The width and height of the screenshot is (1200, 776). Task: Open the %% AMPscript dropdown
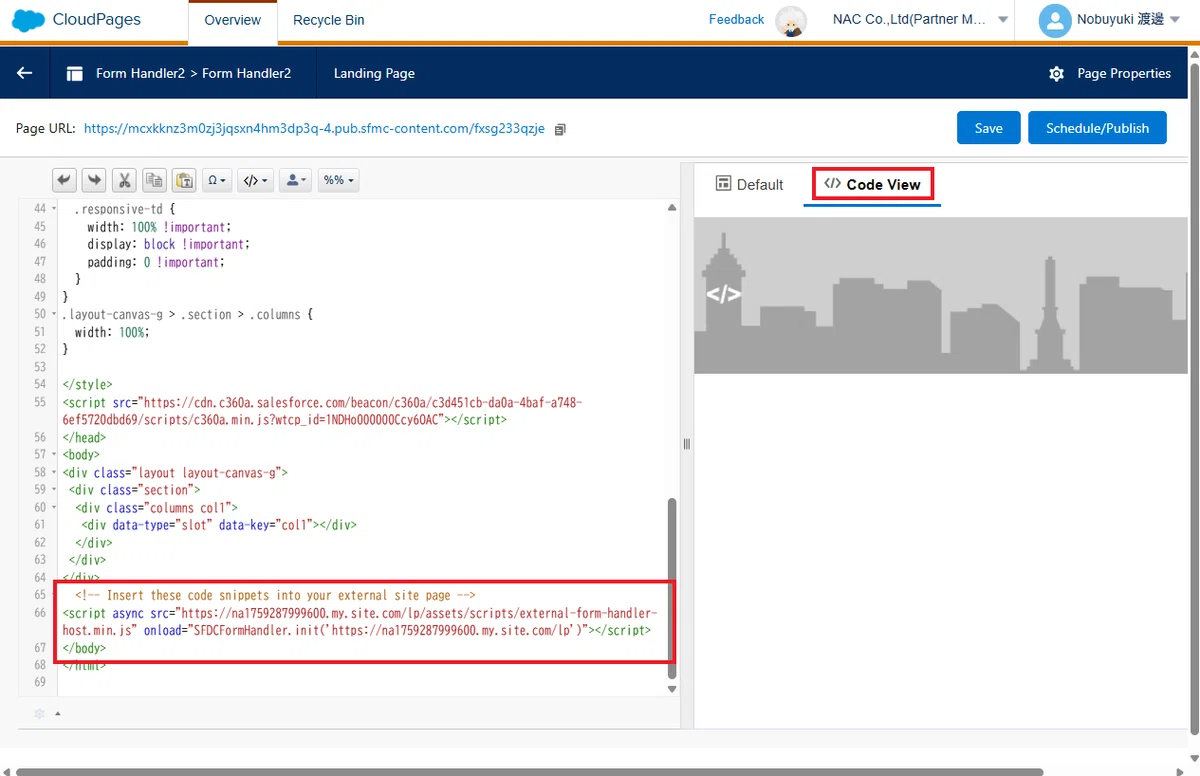click(338, 180)
